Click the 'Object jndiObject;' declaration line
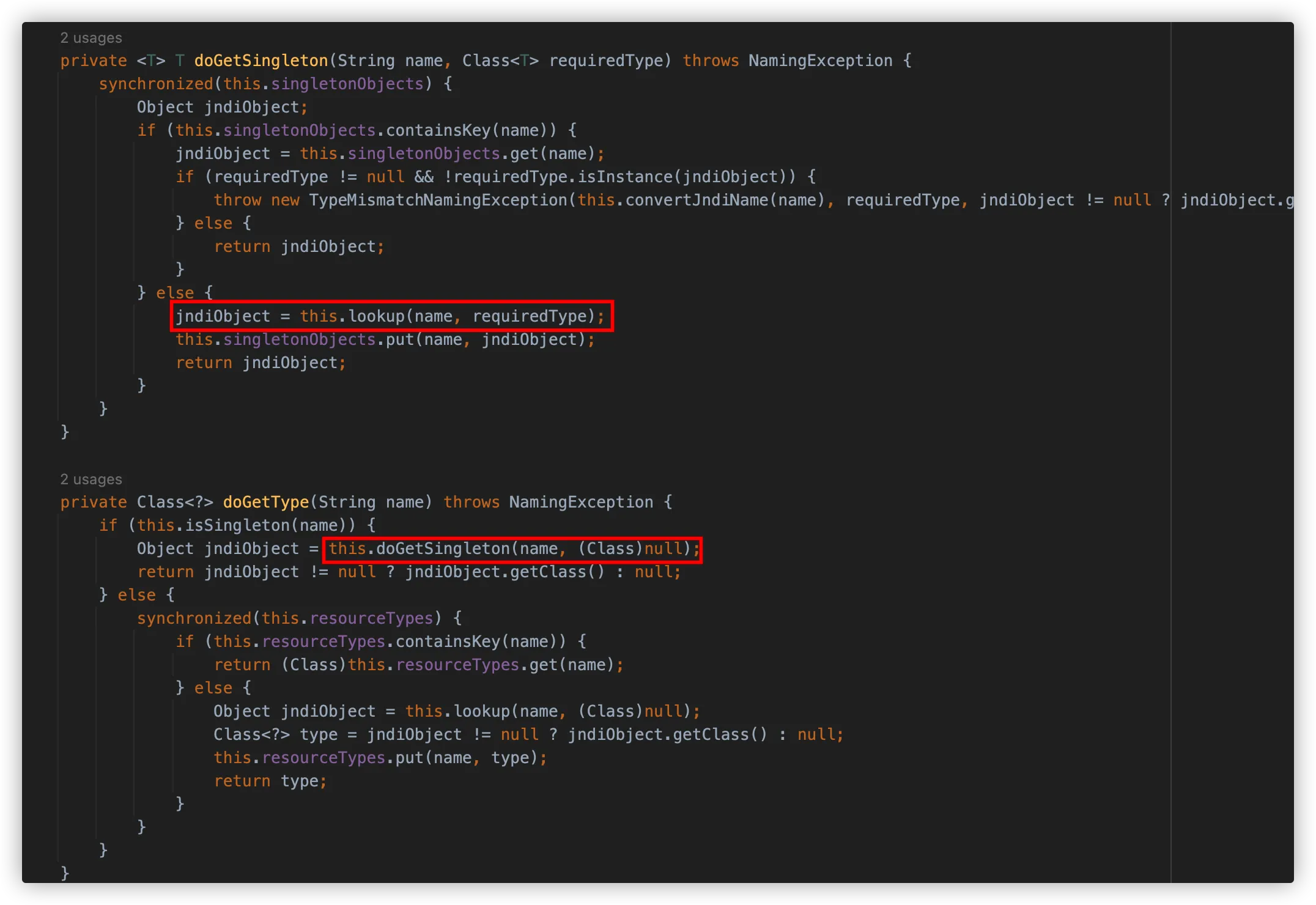The image size is (1316, 905). coord(223,107)
